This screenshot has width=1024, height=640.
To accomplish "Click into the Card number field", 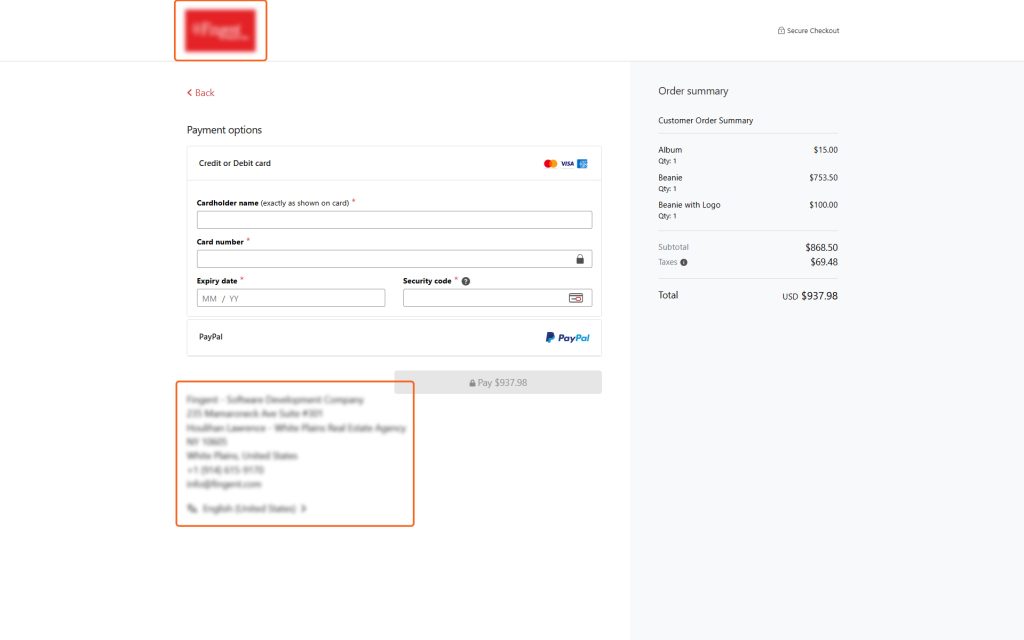I will pos(384,259).
